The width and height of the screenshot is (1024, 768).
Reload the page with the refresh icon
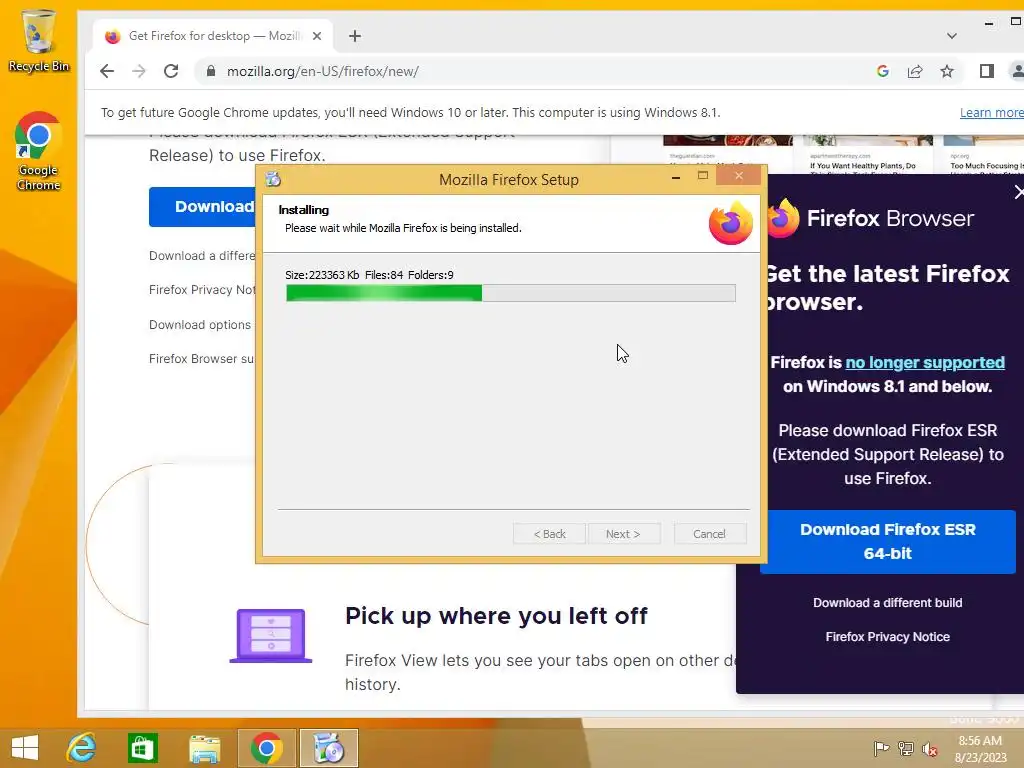point(171,71)
